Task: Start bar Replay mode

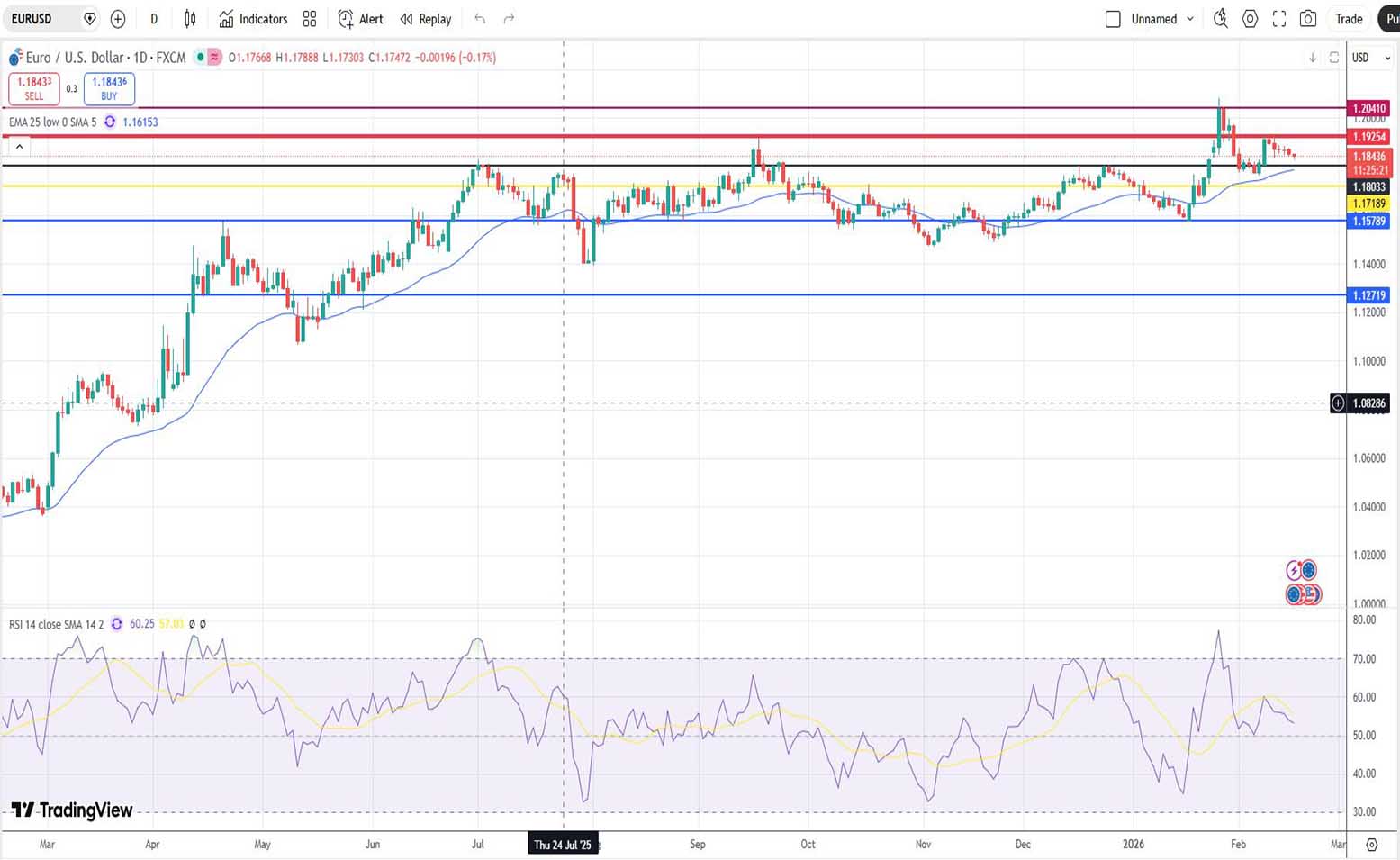Action: 426,19
